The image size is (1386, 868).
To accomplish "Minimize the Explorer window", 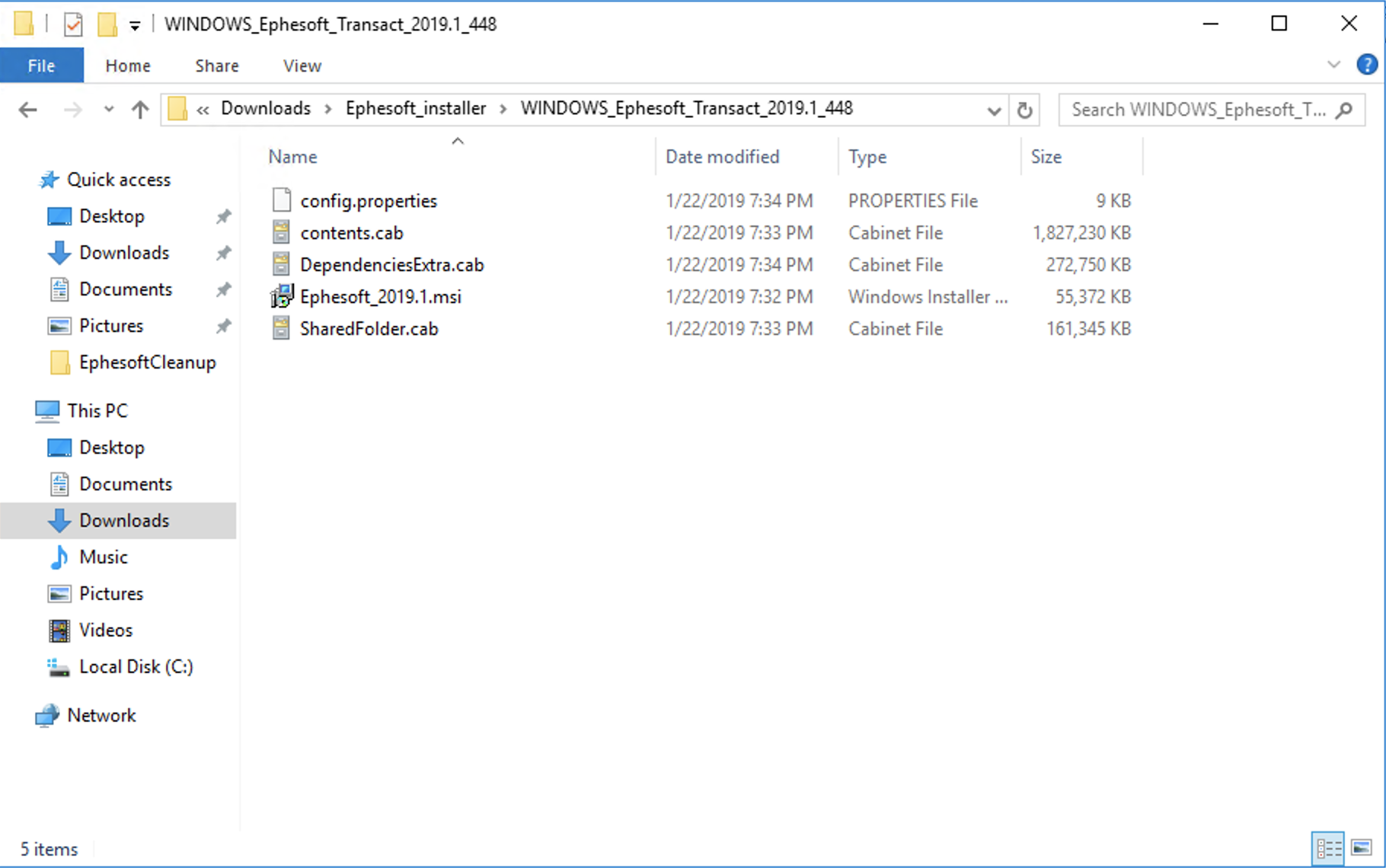I will click(x=1211, y=24).
